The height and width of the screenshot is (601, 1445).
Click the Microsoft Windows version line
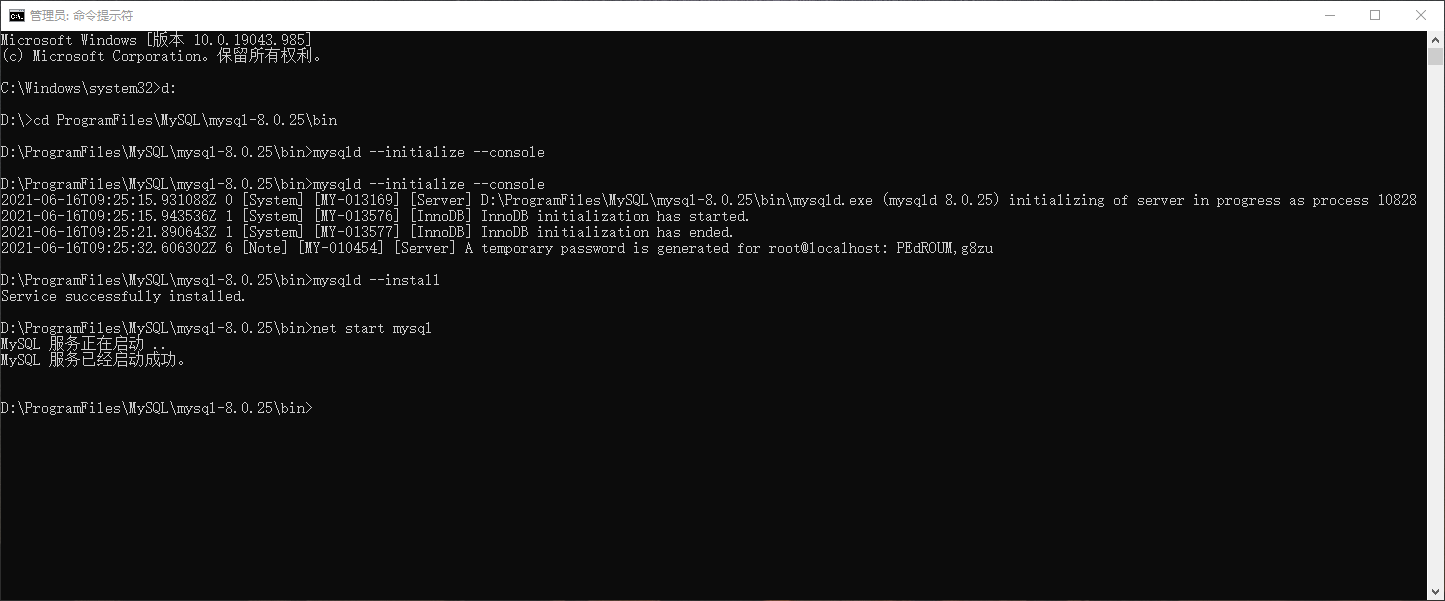coord(155,39)
